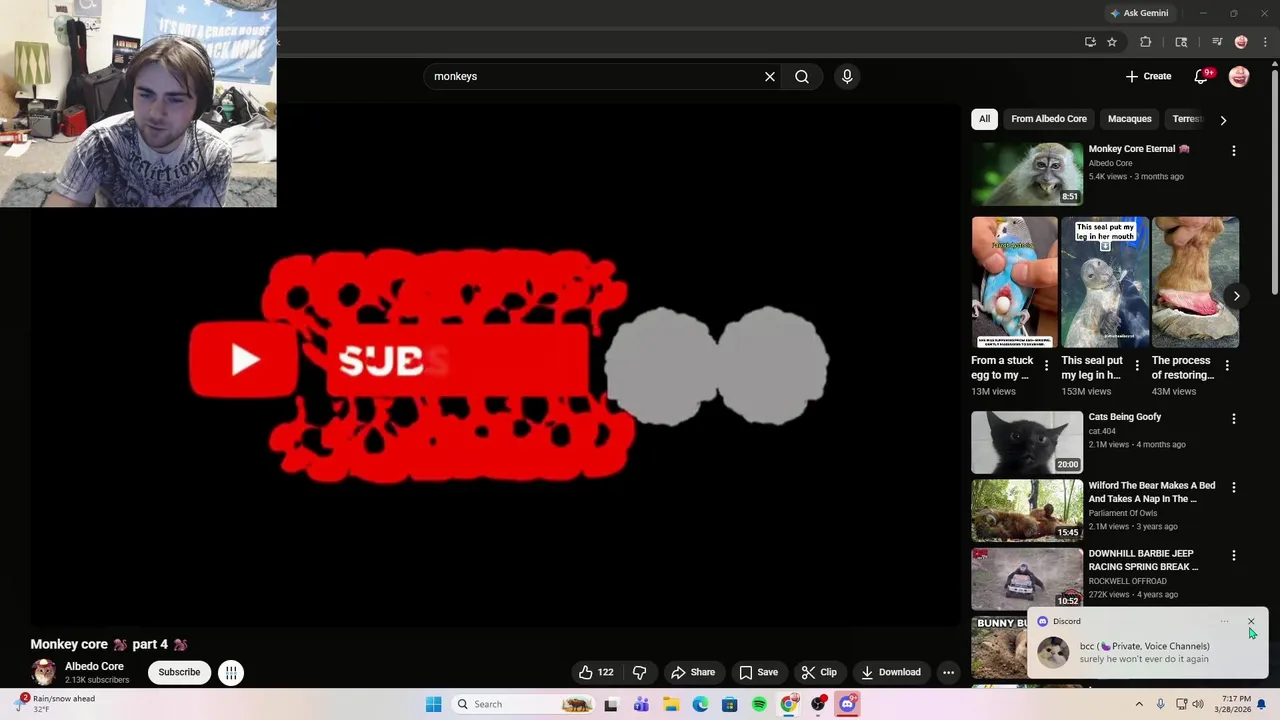
Task: Open menu for The process of restoring Short
Action: click(x=1227, y=366)
